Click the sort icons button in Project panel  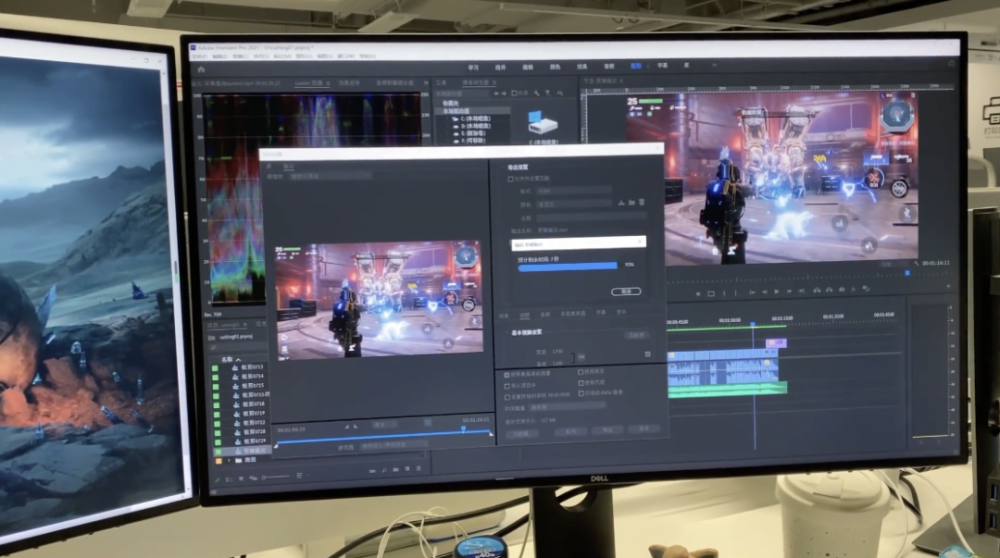point(300,476)
